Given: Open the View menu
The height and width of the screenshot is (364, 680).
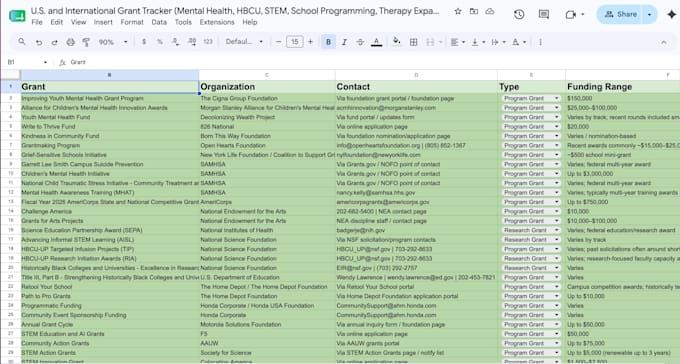Looking at the screenshot, I should [78, 22].
